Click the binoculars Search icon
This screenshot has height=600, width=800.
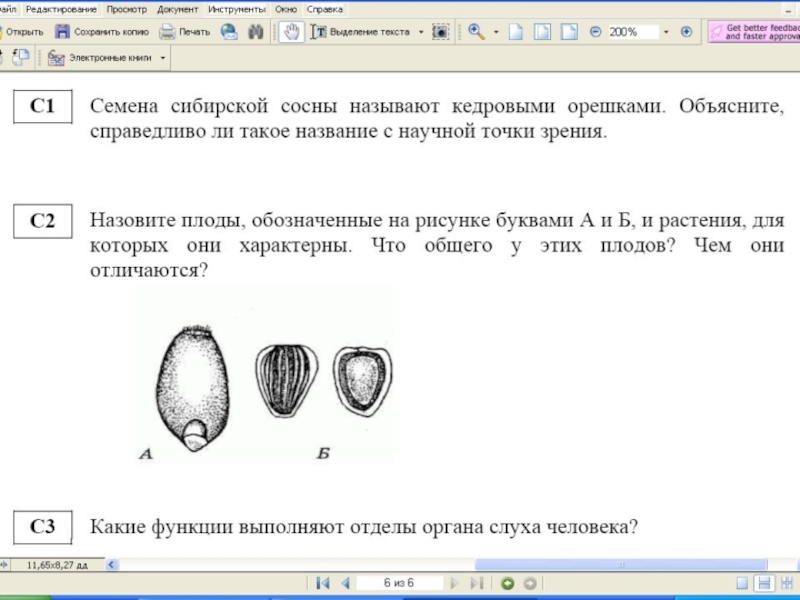(x=255, y=32)
